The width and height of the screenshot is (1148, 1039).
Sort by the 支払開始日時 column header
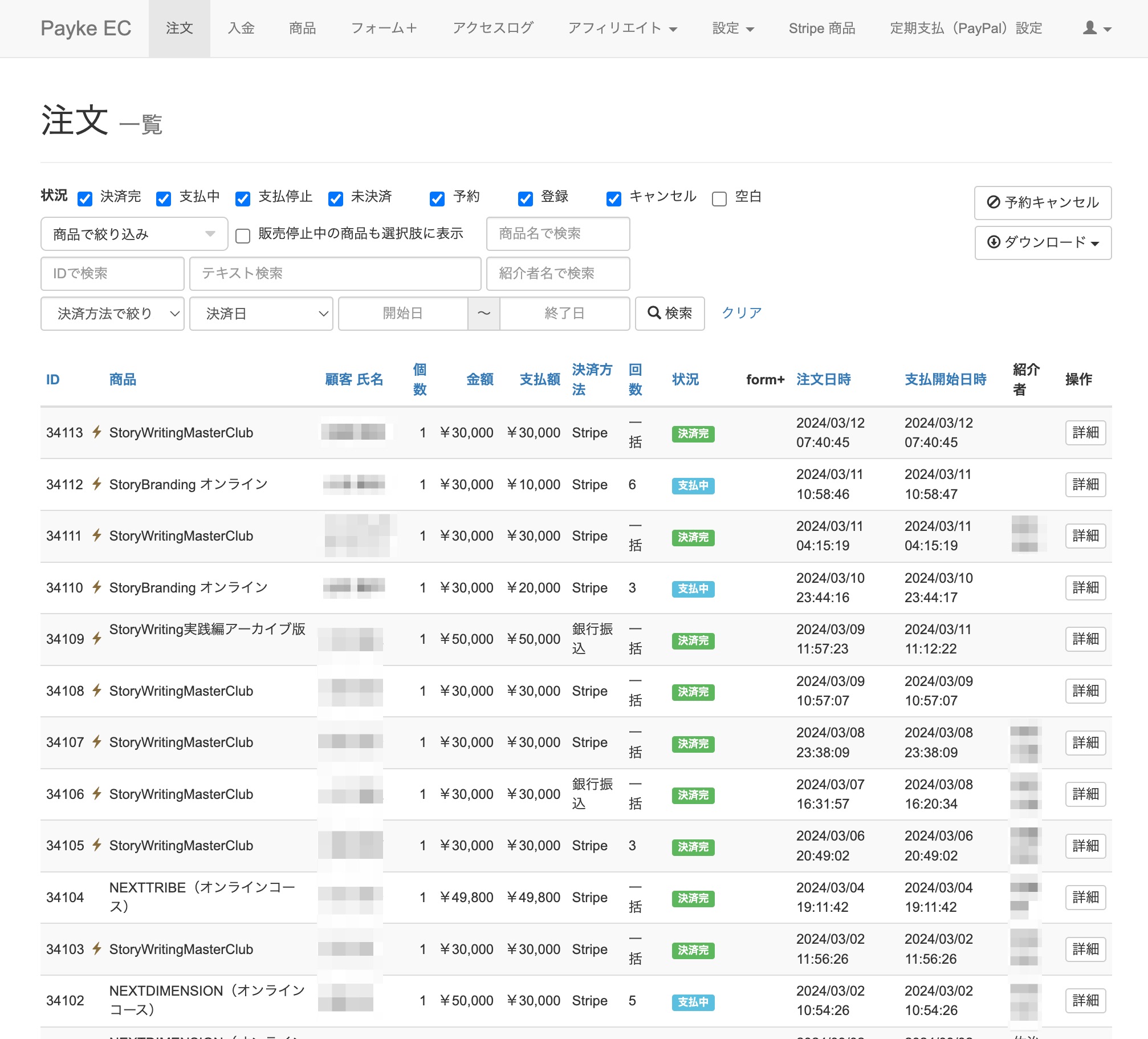(946, 379)
